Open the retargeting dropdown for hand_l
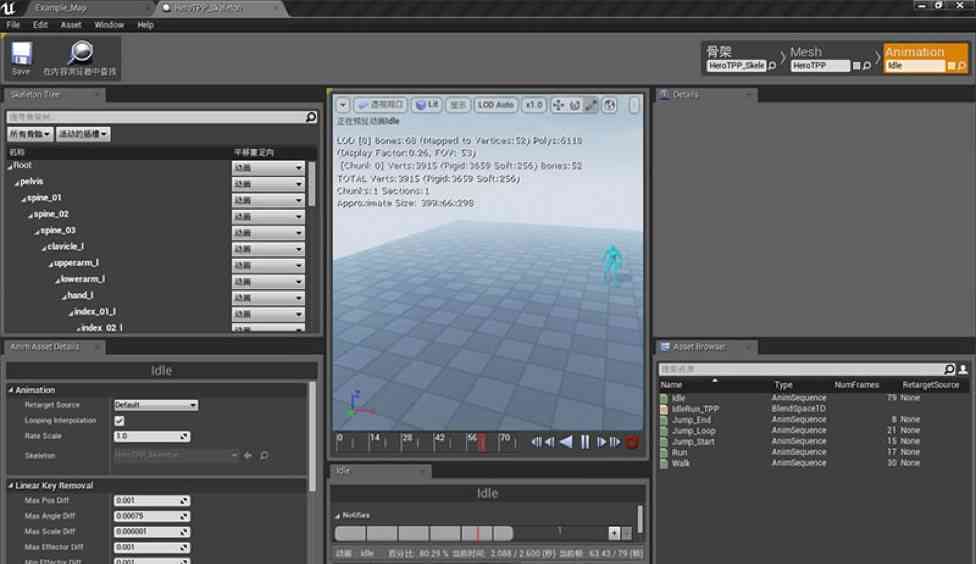Image resolution: width=976 pixels, height=564 pixels. point(268,298)
